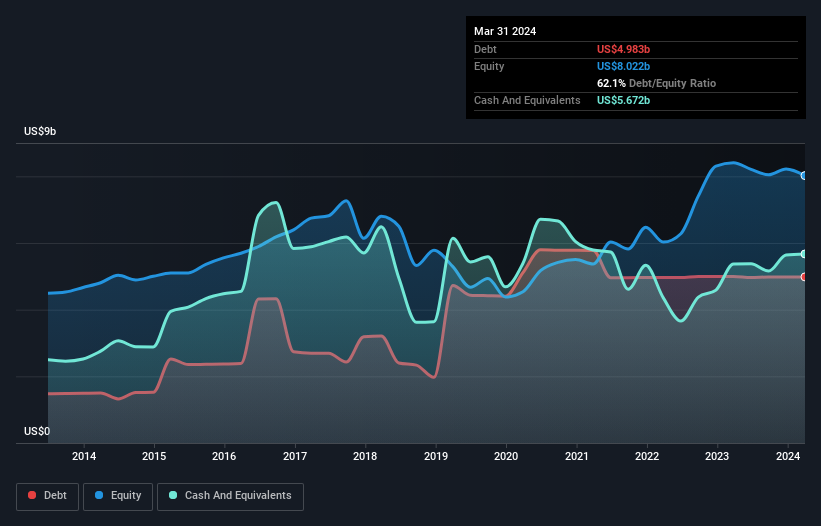Click the 62.1% Debt/Equity Ratio text
Screen dimensions: 821x526
(656, 83)
